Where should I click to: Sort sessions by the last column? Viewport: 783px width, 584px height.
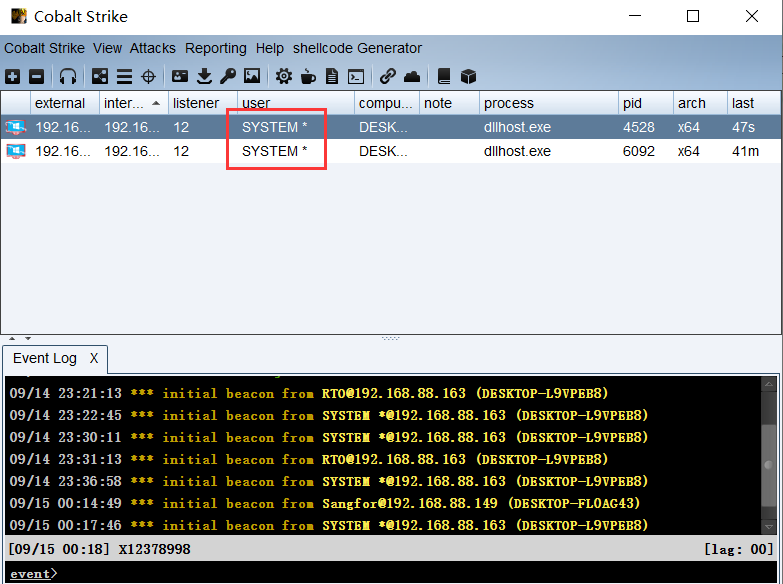[x=754, y=103]
